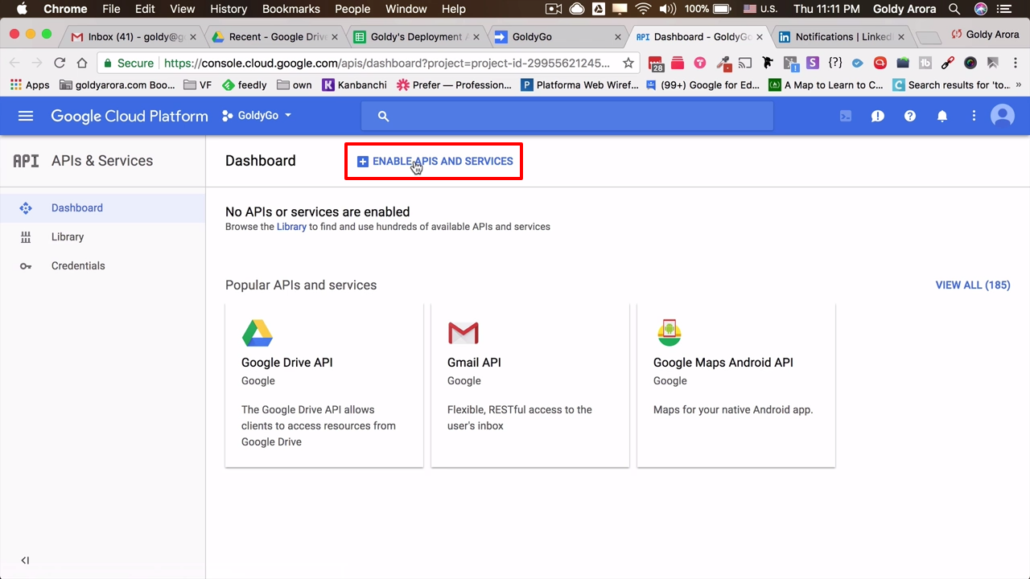Switch to the Recent - Google Drive tab

275,37
